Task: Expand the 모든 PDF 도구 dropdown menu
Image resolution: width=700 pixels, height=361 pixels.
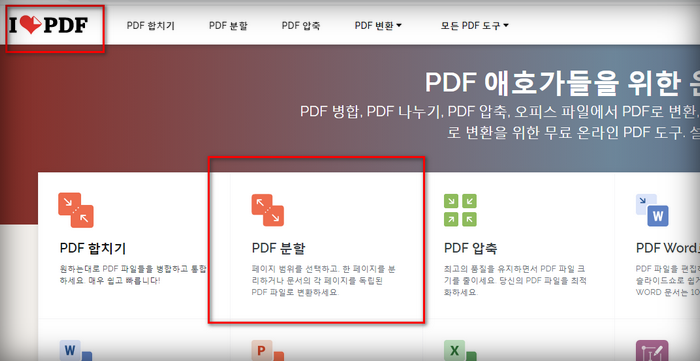Action: pyautogui.click(x=475, y=26)
